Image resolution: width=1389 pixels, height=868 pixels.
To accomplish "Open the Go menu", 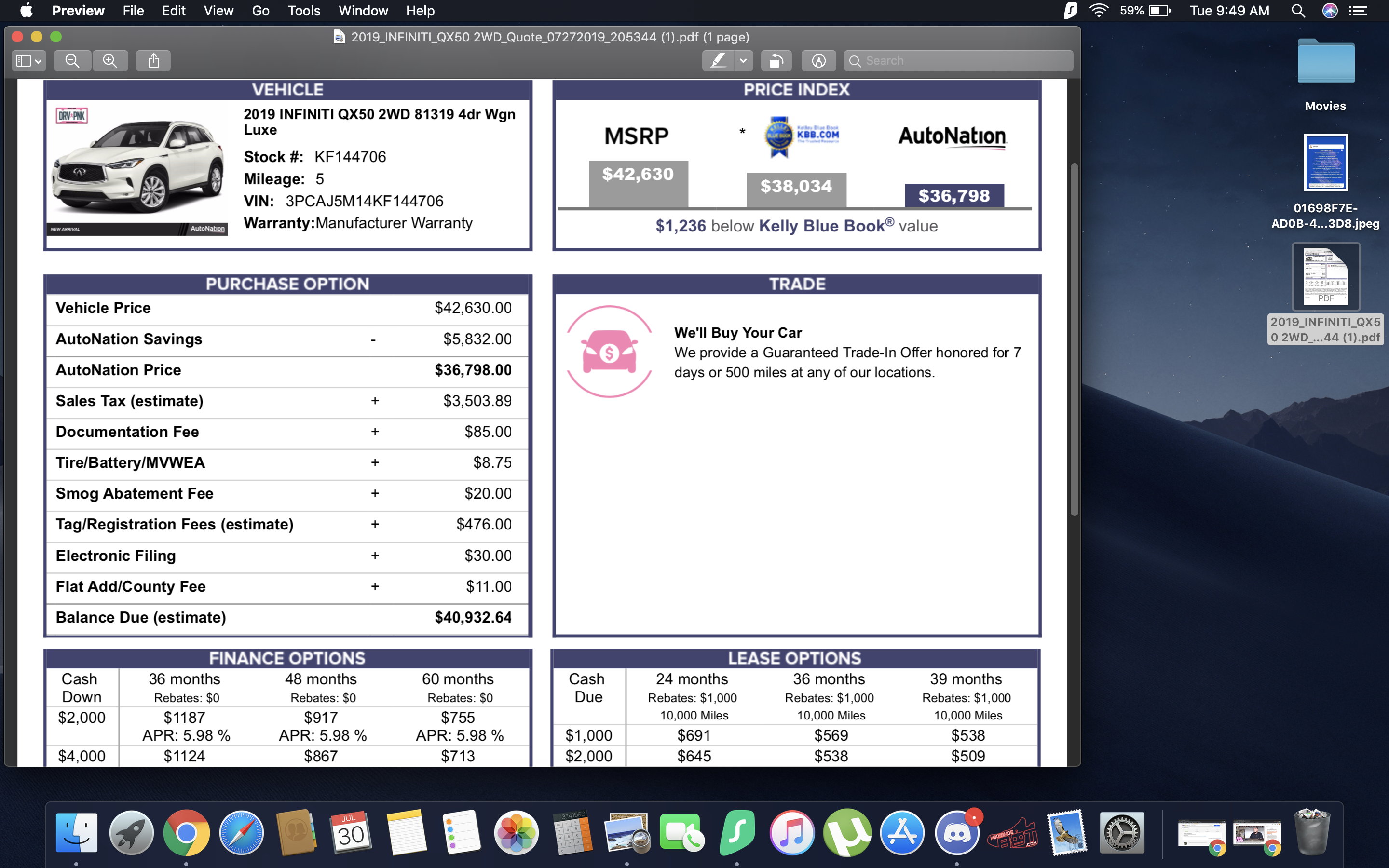I will pos(260,10).
